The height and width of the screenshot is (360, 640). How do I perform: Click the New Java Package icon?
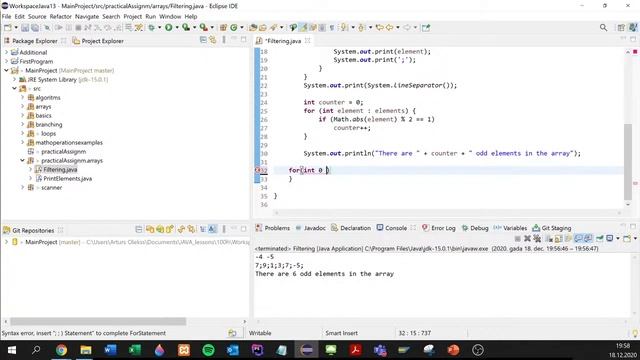pyautogui.click(x=223, y=28)
